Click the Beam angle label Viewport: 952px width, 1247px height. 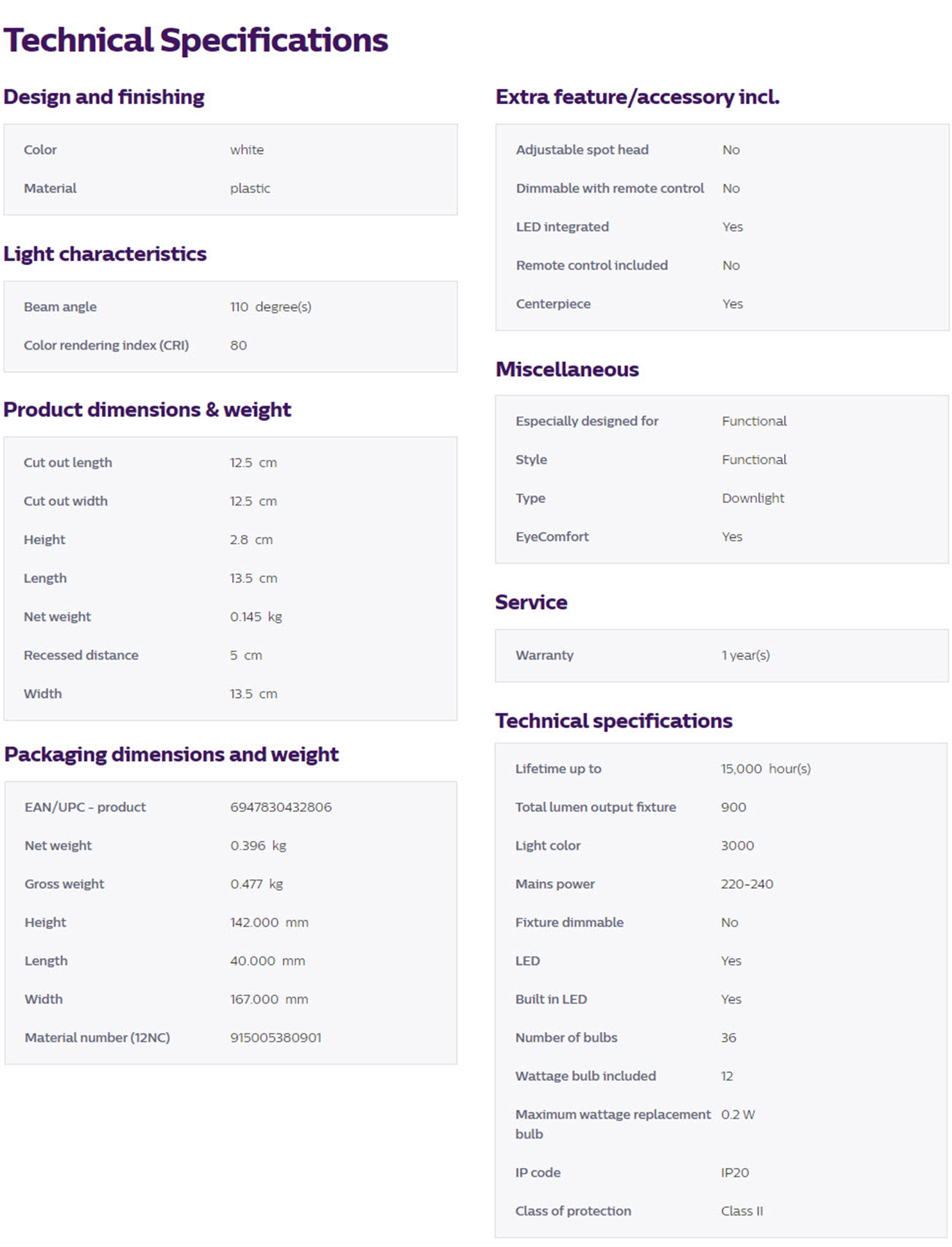tap(60, 307)
